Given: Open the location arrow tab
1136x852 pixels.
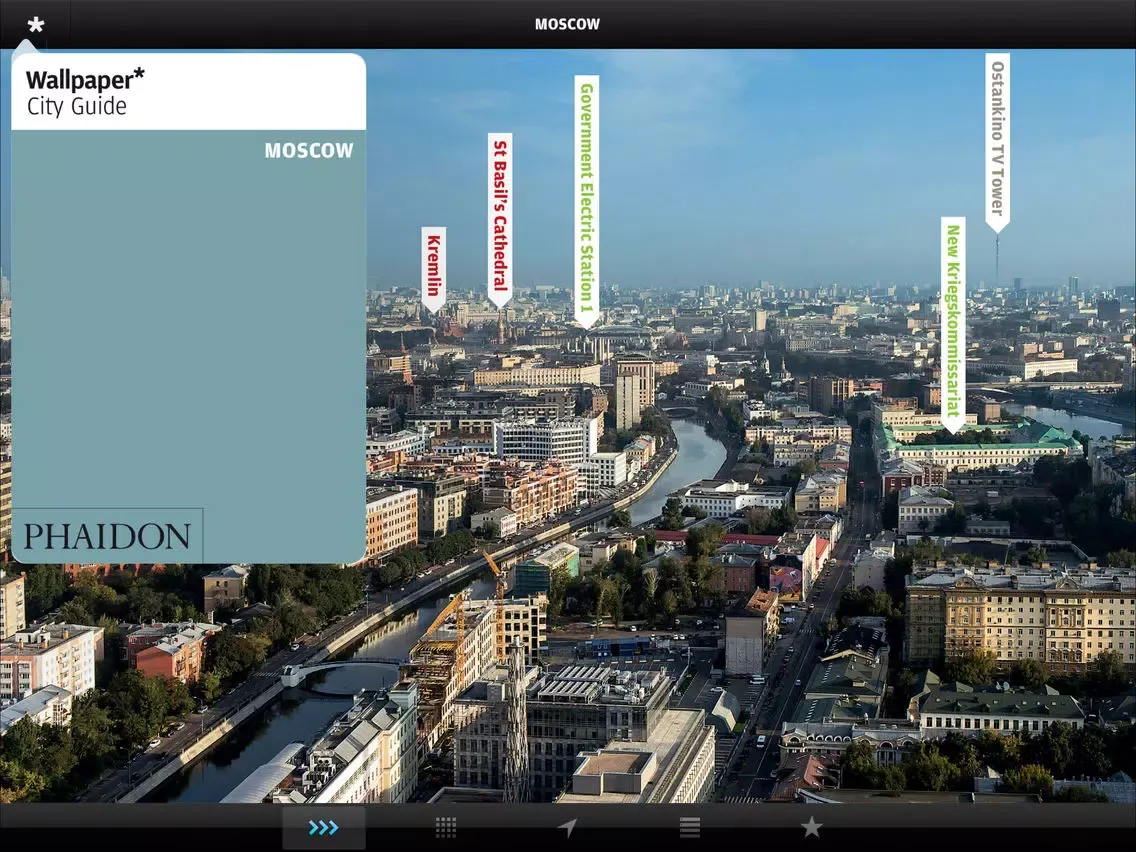Looking at the screenshot, I should (x=567, y=827).
